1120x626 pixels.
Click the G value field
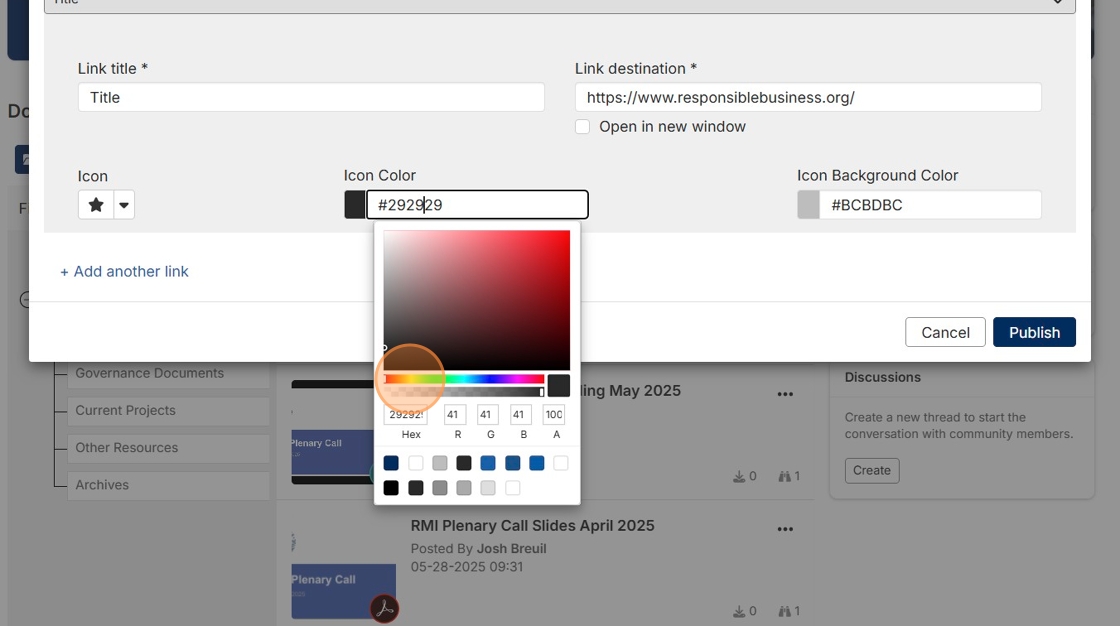(488, 414)
